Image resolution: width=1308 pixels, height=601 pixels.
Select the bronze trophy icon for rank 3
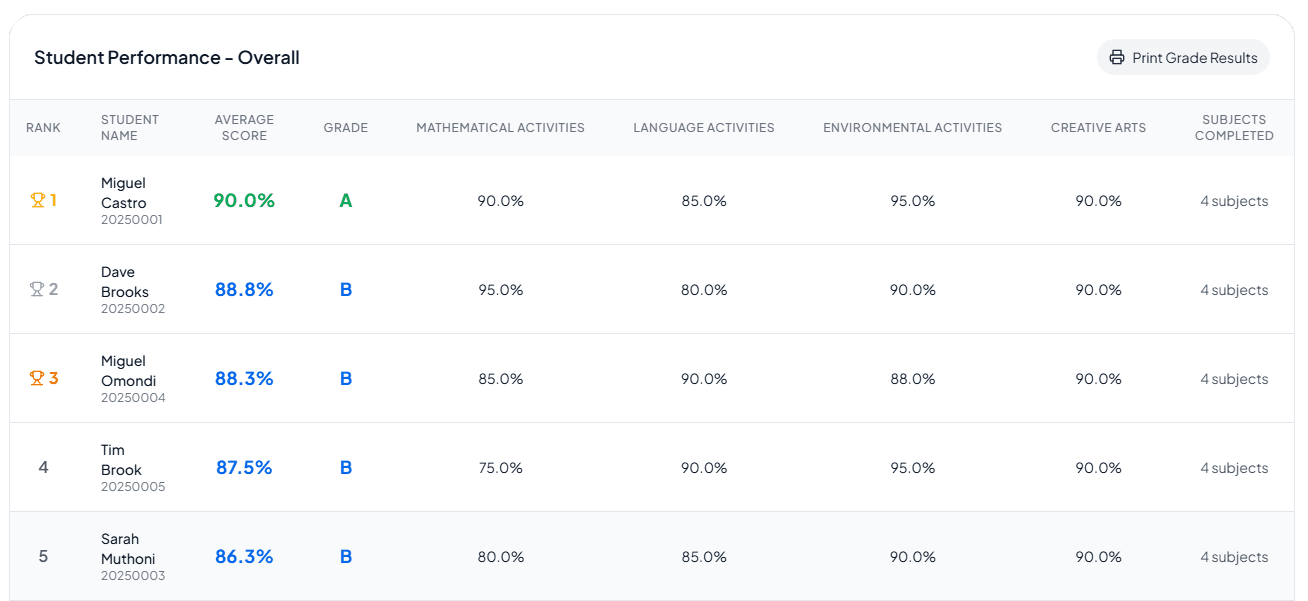point(36,378)
